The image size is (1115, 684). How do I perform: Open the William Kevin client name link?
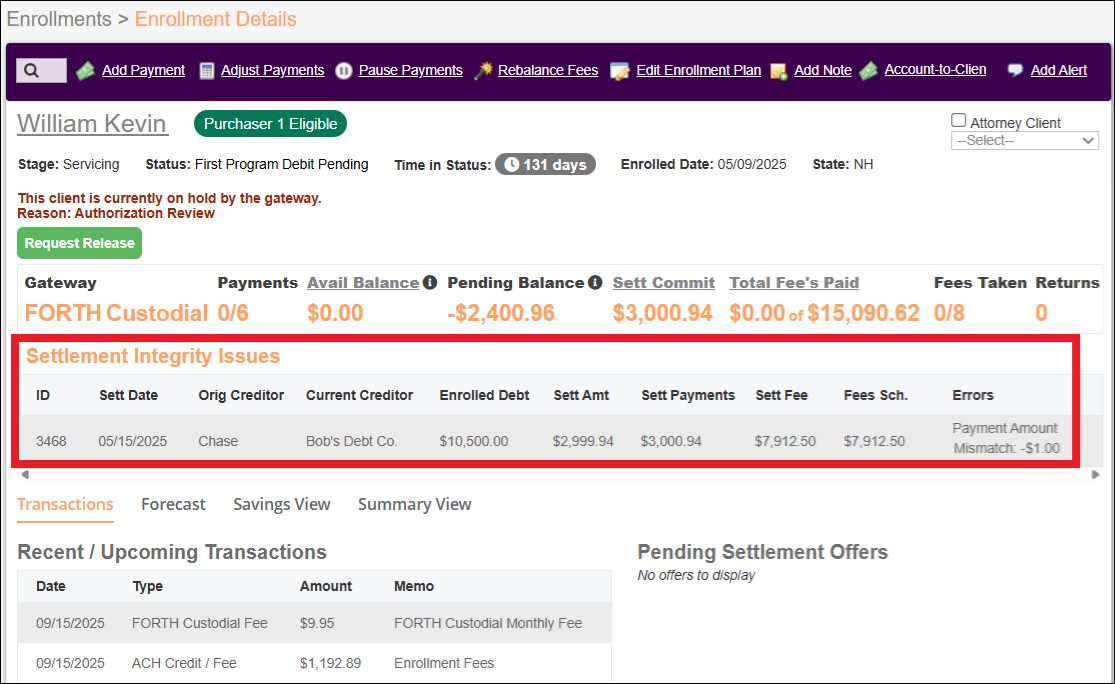pos(92,124)
